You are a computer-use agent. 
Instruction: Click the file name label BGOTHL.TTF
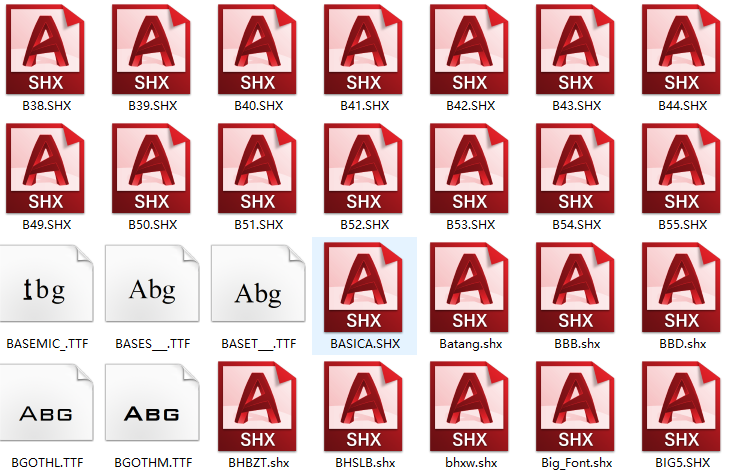[x=47, y=463]
